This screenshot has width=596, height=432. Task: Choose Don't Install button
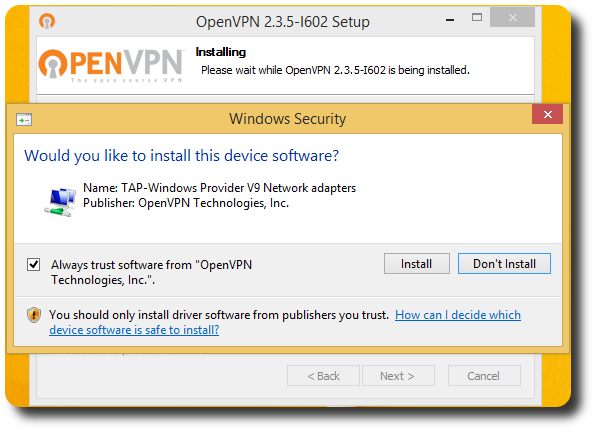[504, 264]
